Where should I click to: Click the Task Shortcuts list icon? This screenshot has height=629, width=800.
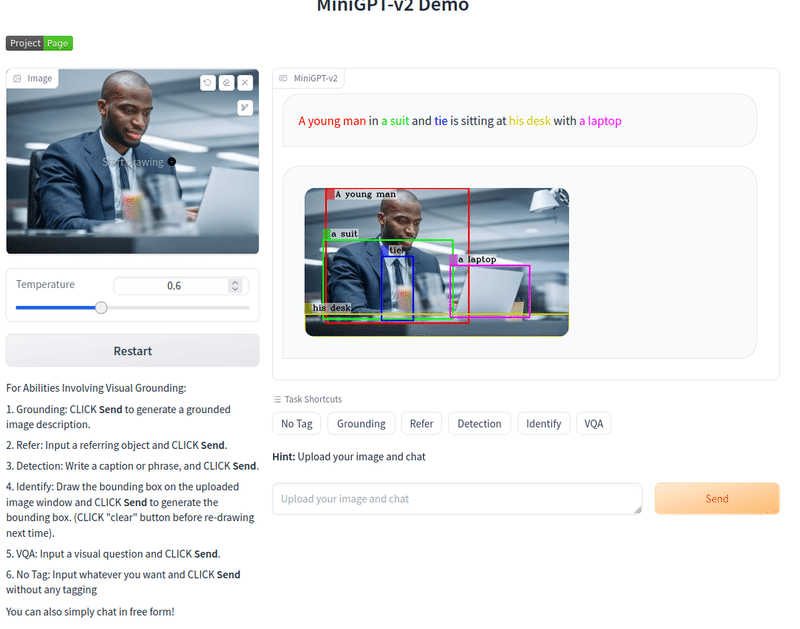[277, 399]
